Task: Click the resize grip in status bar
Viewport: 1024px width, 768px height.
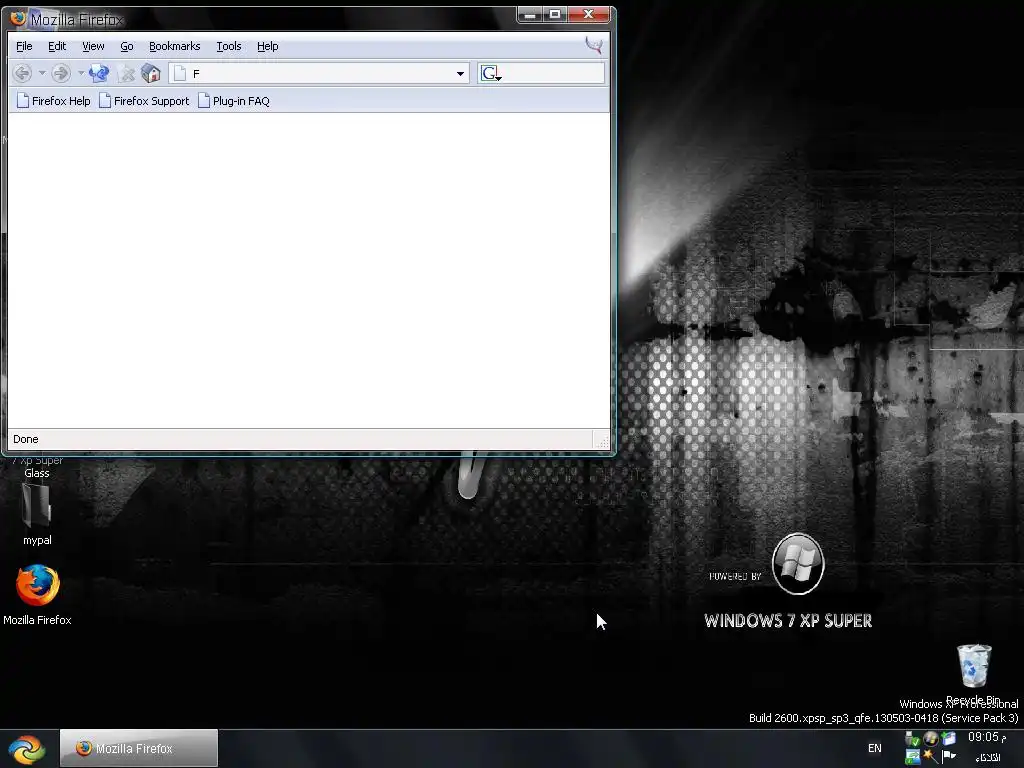Action: pos(603,441)
